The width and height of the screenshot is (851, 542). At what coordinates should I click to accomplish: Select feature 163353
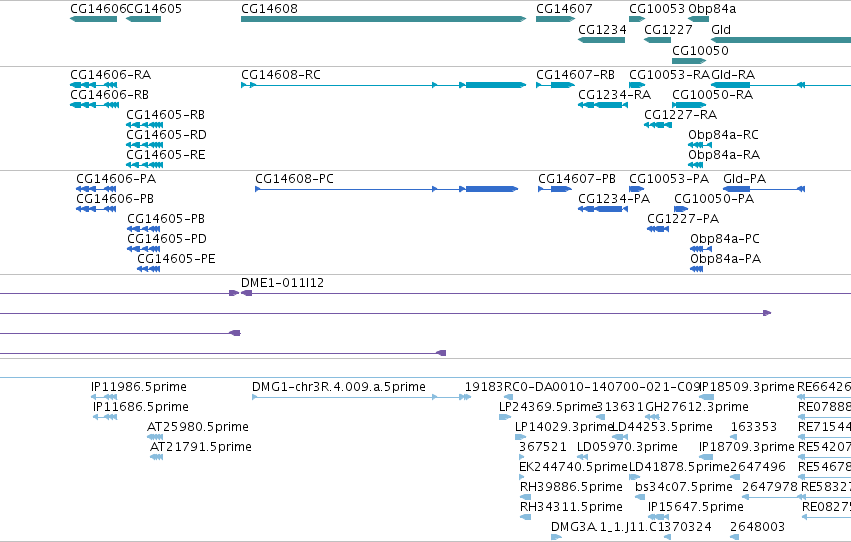734,437
